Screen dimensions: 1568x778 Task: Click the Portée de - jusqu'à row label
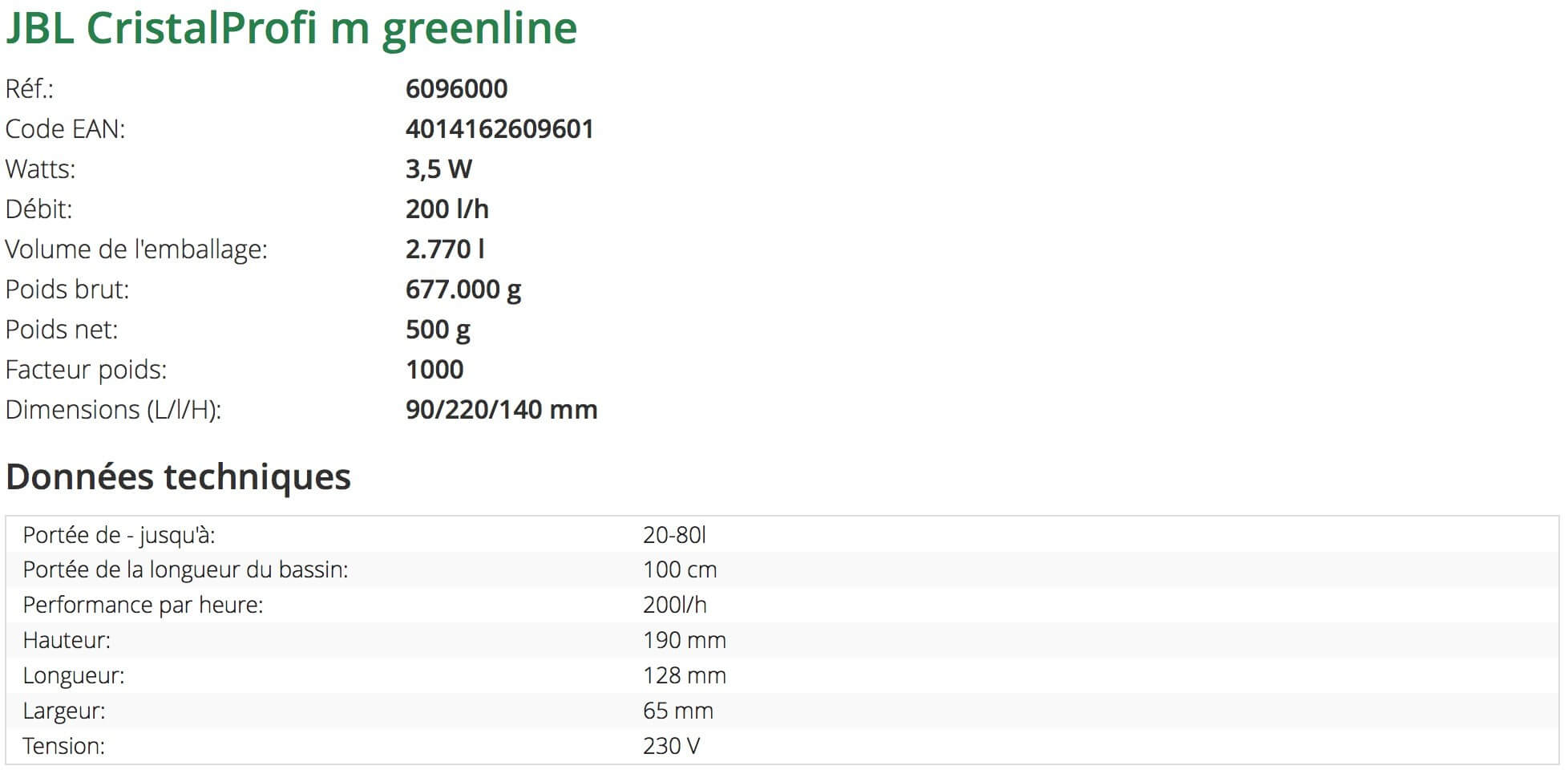pos(119,536)
